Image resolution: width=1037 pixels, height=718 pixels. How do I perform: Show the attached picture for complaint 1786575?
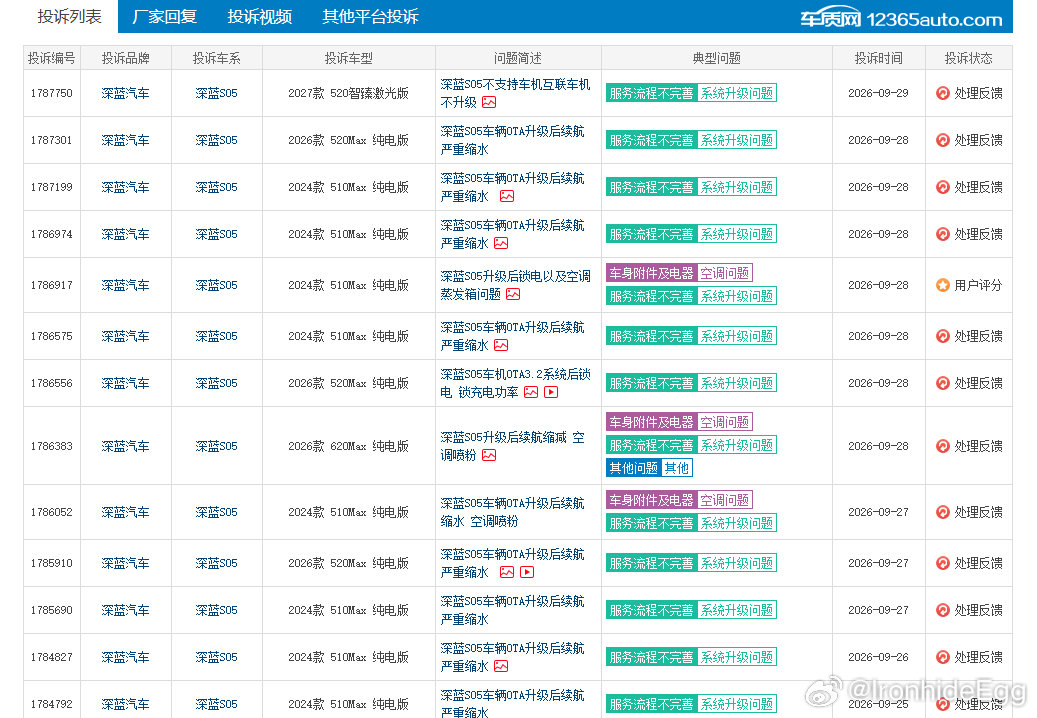[501, 345]
